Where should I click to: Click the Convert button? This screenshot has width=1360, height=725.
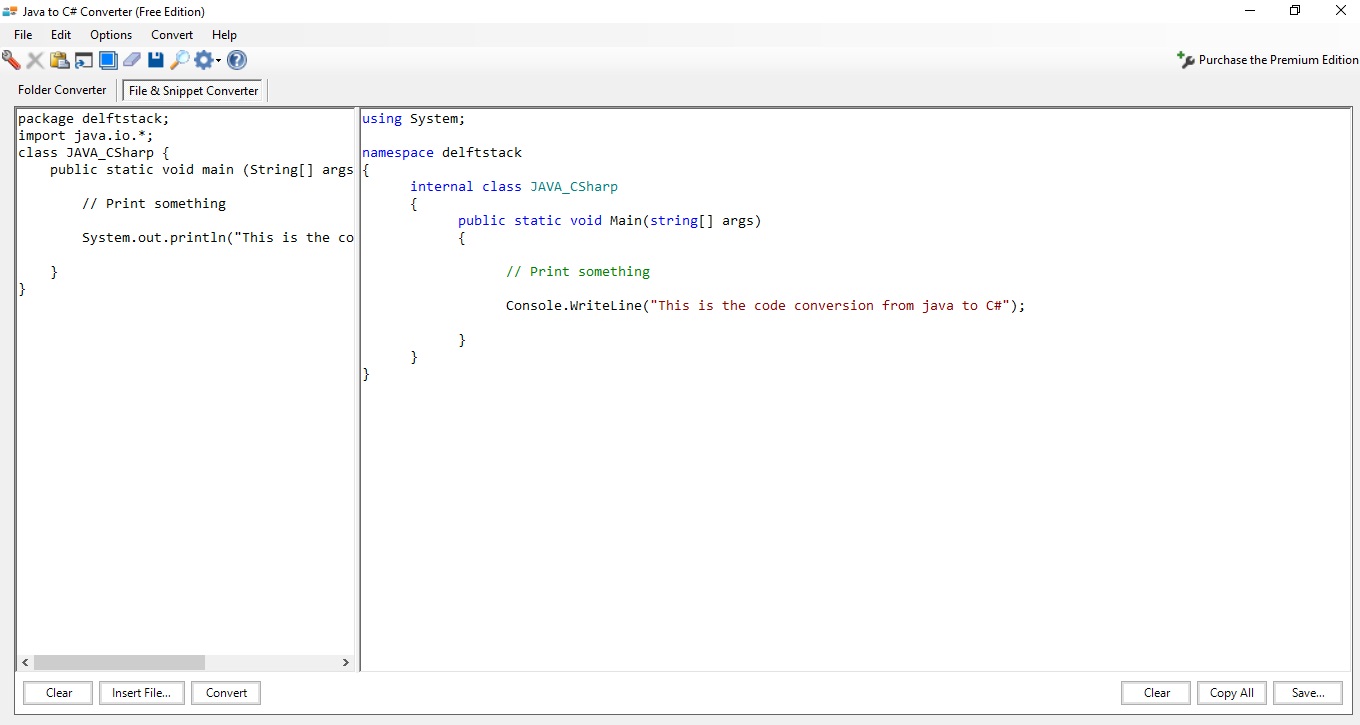227,693
